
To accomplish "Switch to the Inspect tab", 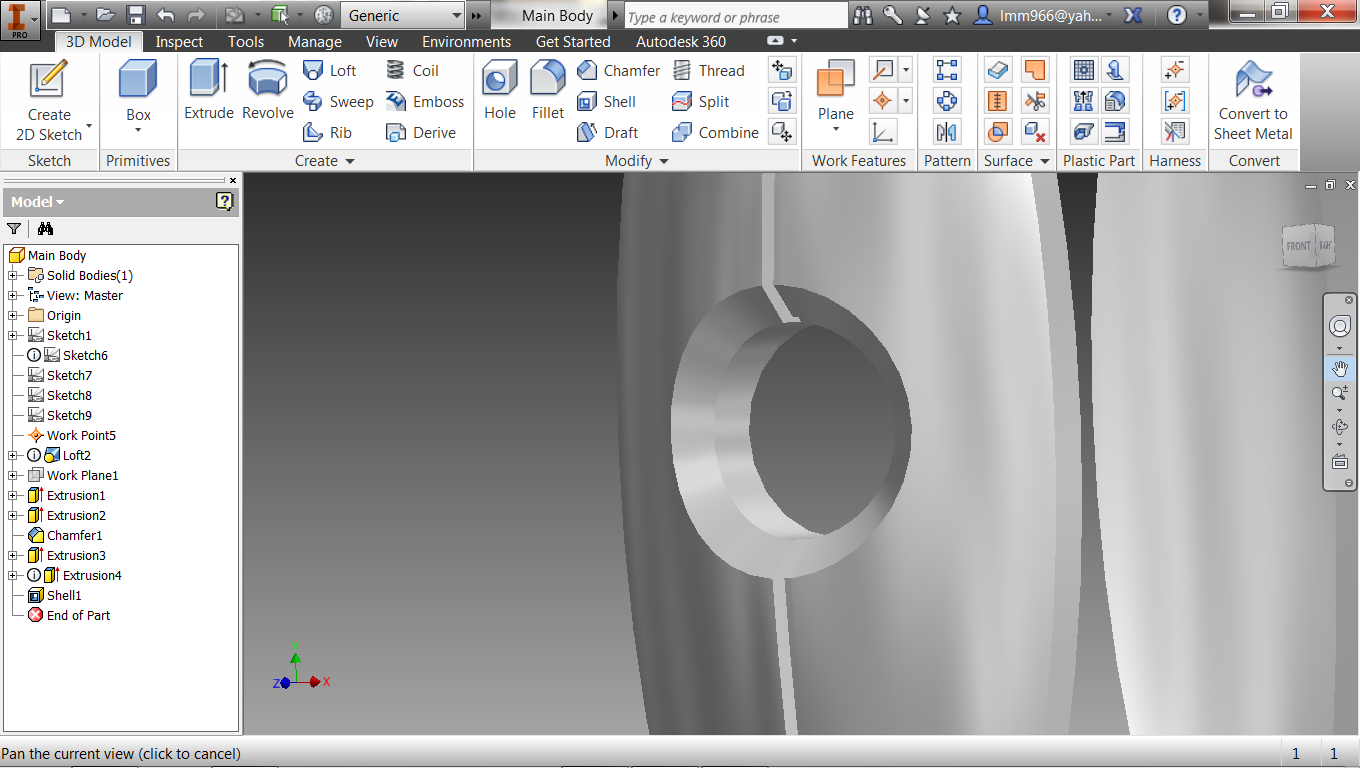I will 179,41.
